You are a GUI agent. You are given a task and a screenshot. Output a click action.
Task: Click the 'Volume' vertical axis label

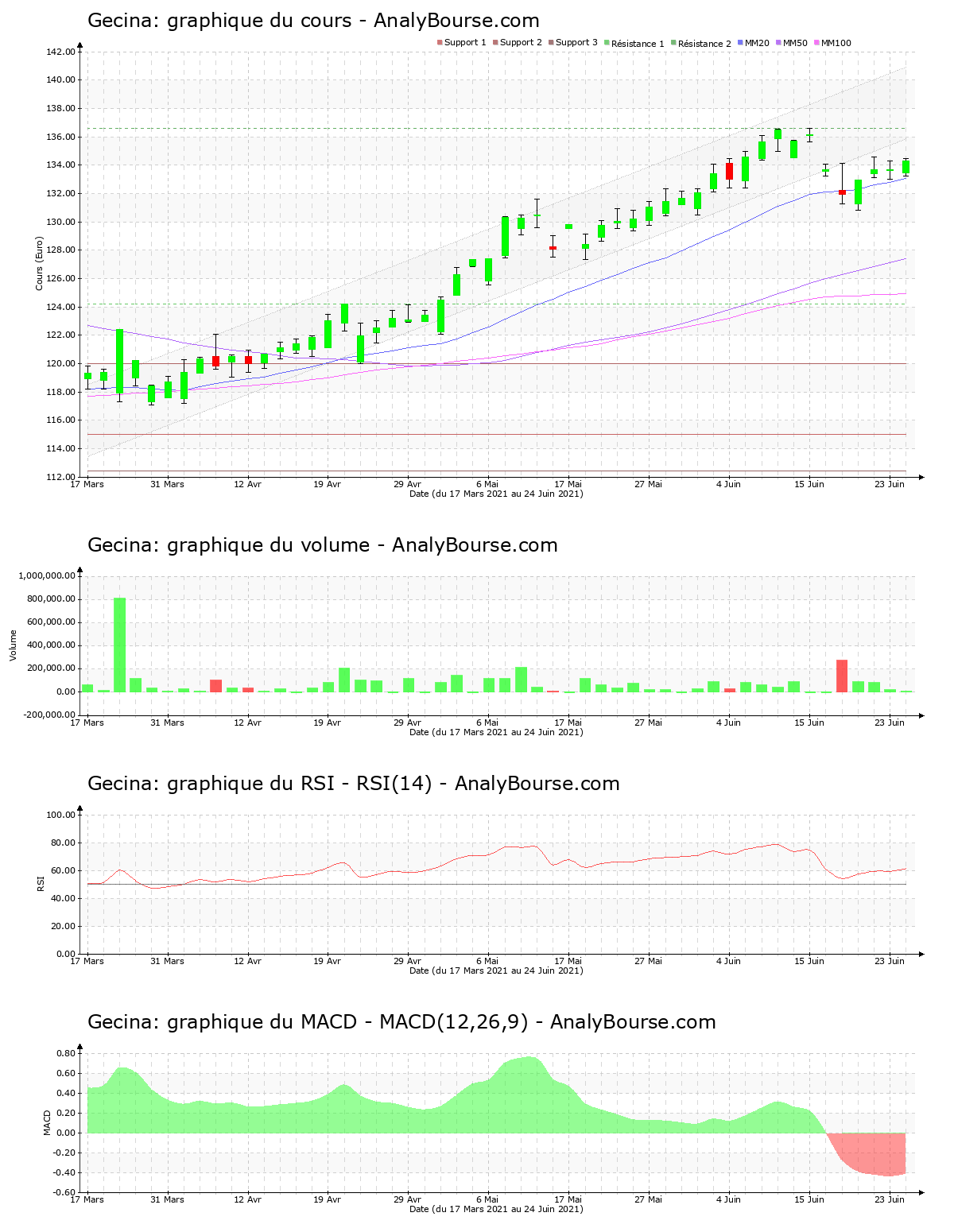point(13,645)
